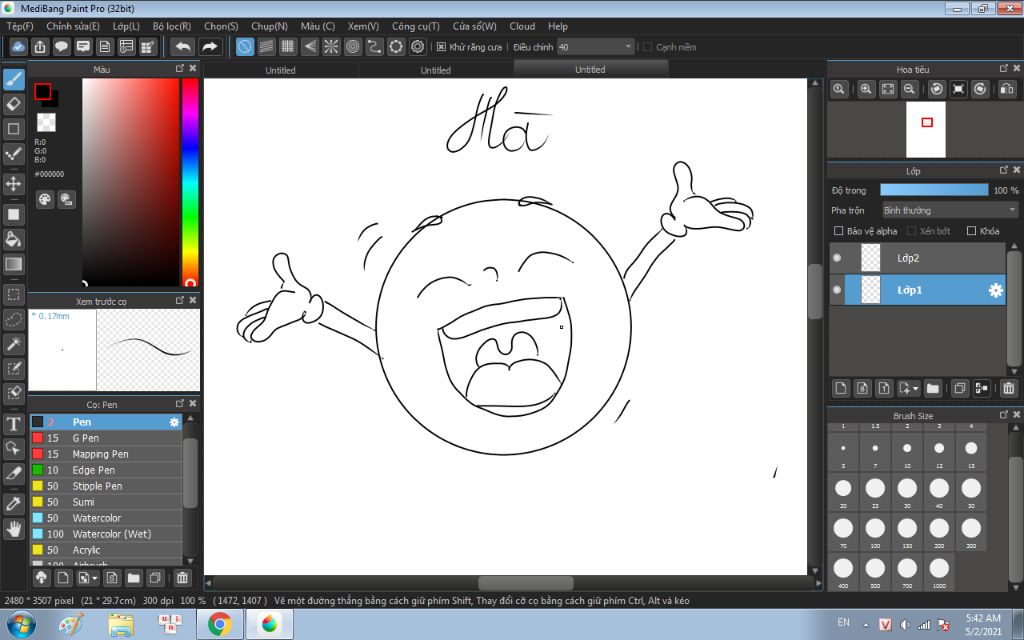Hide the Lớp2 layer

[x=837, y=258]
